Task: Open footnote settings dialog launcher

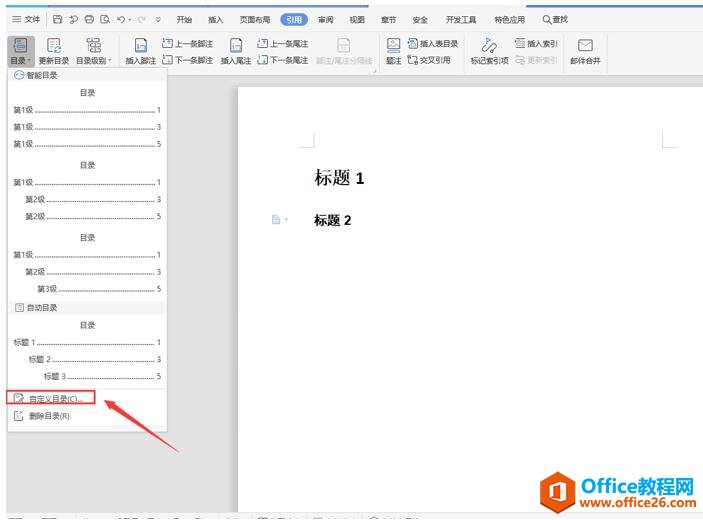Action: point(374,70)
